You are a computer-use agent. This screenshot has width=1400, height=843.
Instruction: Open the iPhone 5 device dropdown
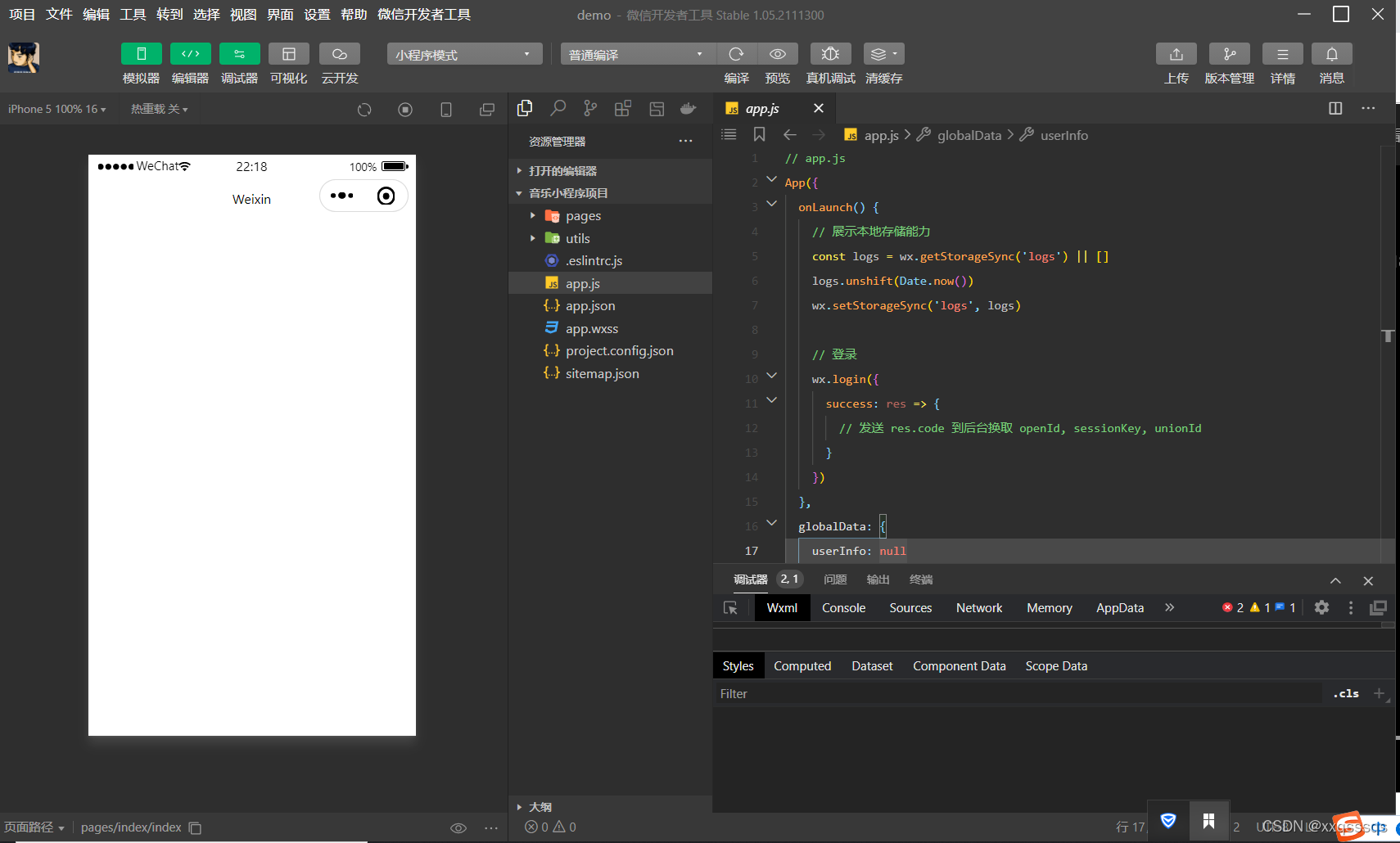click(57, 109)
